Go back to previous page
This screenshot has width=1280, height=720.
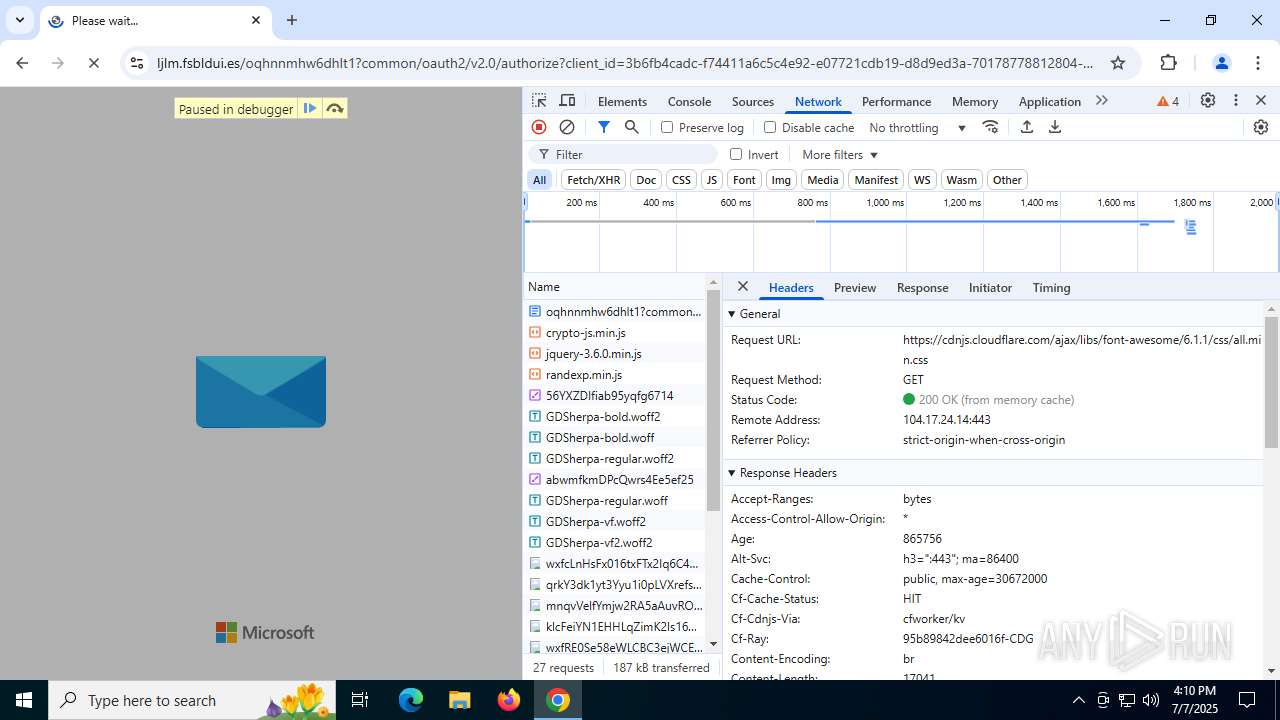[x=22, y=63]
